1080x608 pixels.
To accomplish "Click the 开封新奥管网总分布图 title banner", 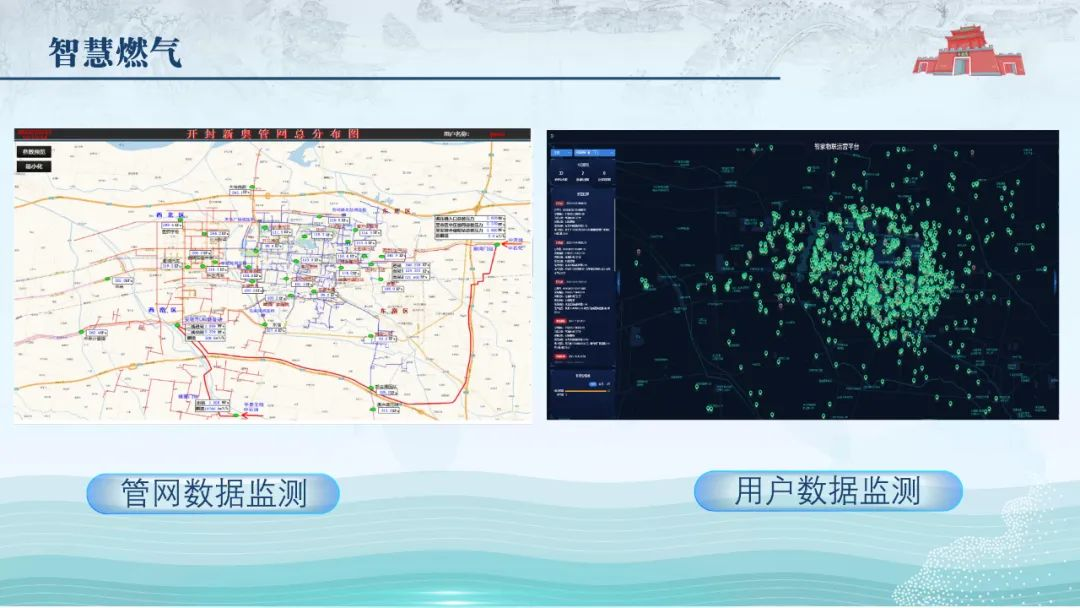I will tap(273, 134).
